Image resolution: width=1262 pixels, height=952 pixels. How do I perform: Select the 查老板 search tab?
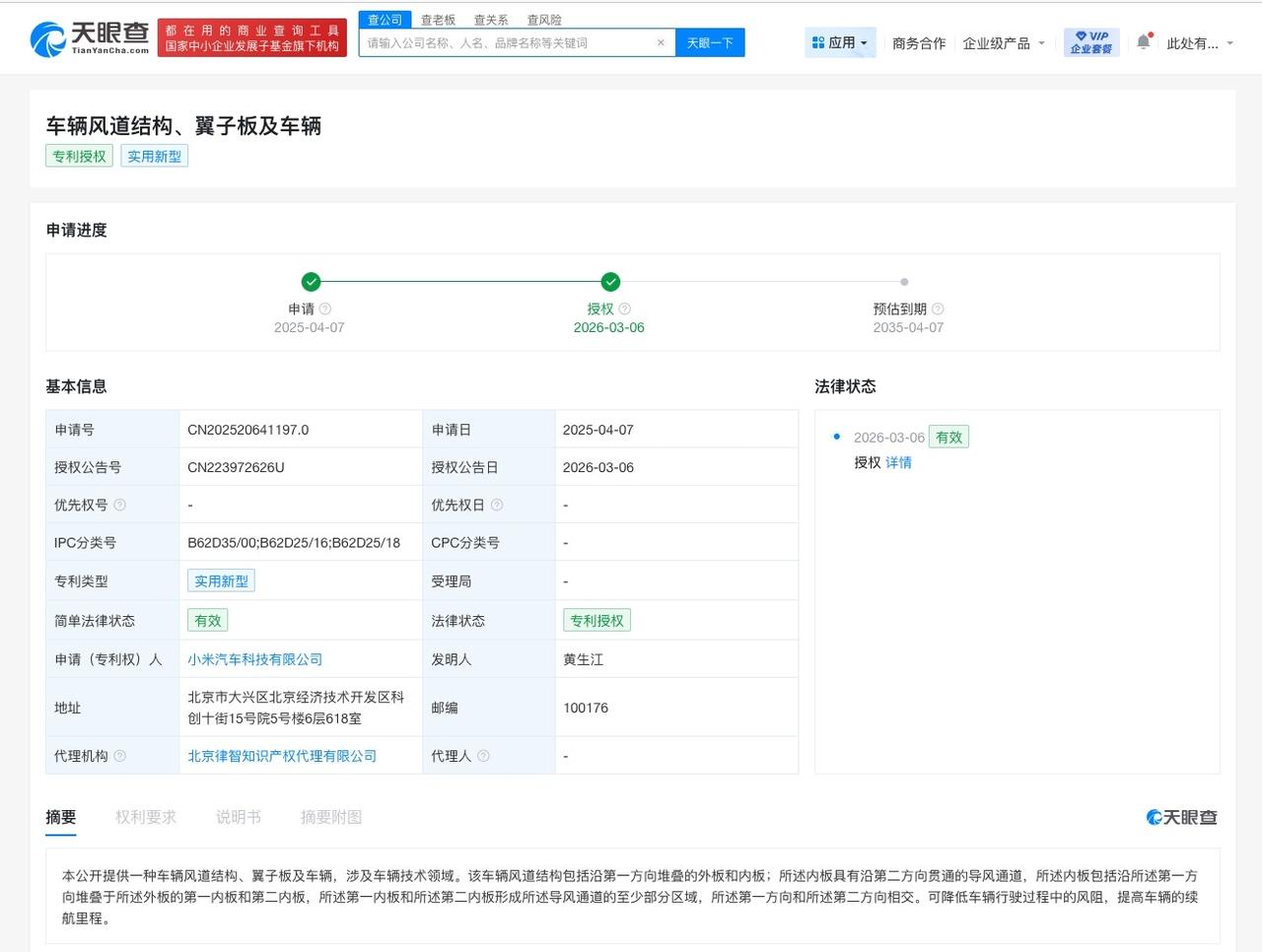[x=438, y=20]
